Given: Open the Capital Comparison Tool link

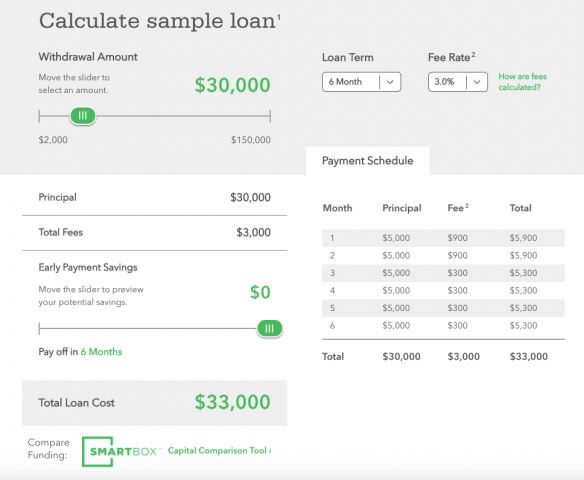Looking at the screenshot, I should click(219, 451).
